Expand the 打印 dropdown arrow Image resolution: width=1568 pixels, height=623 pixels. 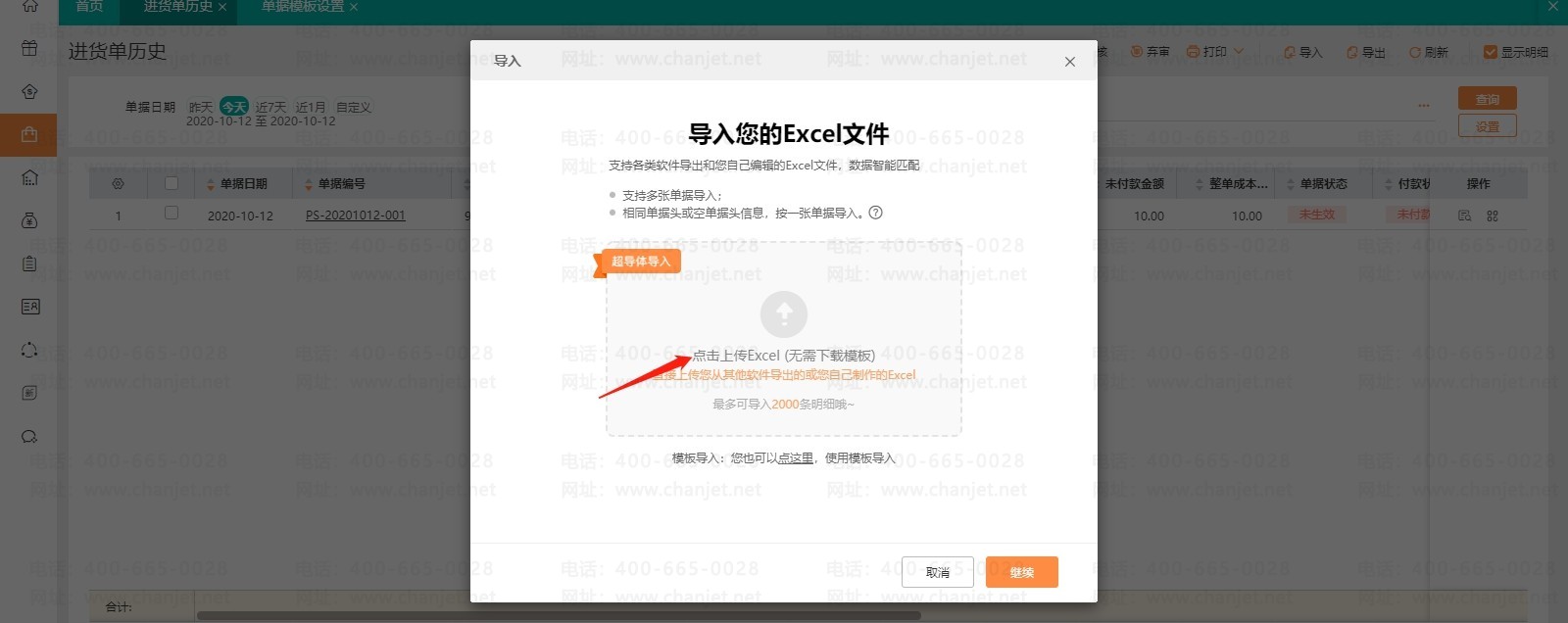pyautogui.click(x=1239, y=52)
